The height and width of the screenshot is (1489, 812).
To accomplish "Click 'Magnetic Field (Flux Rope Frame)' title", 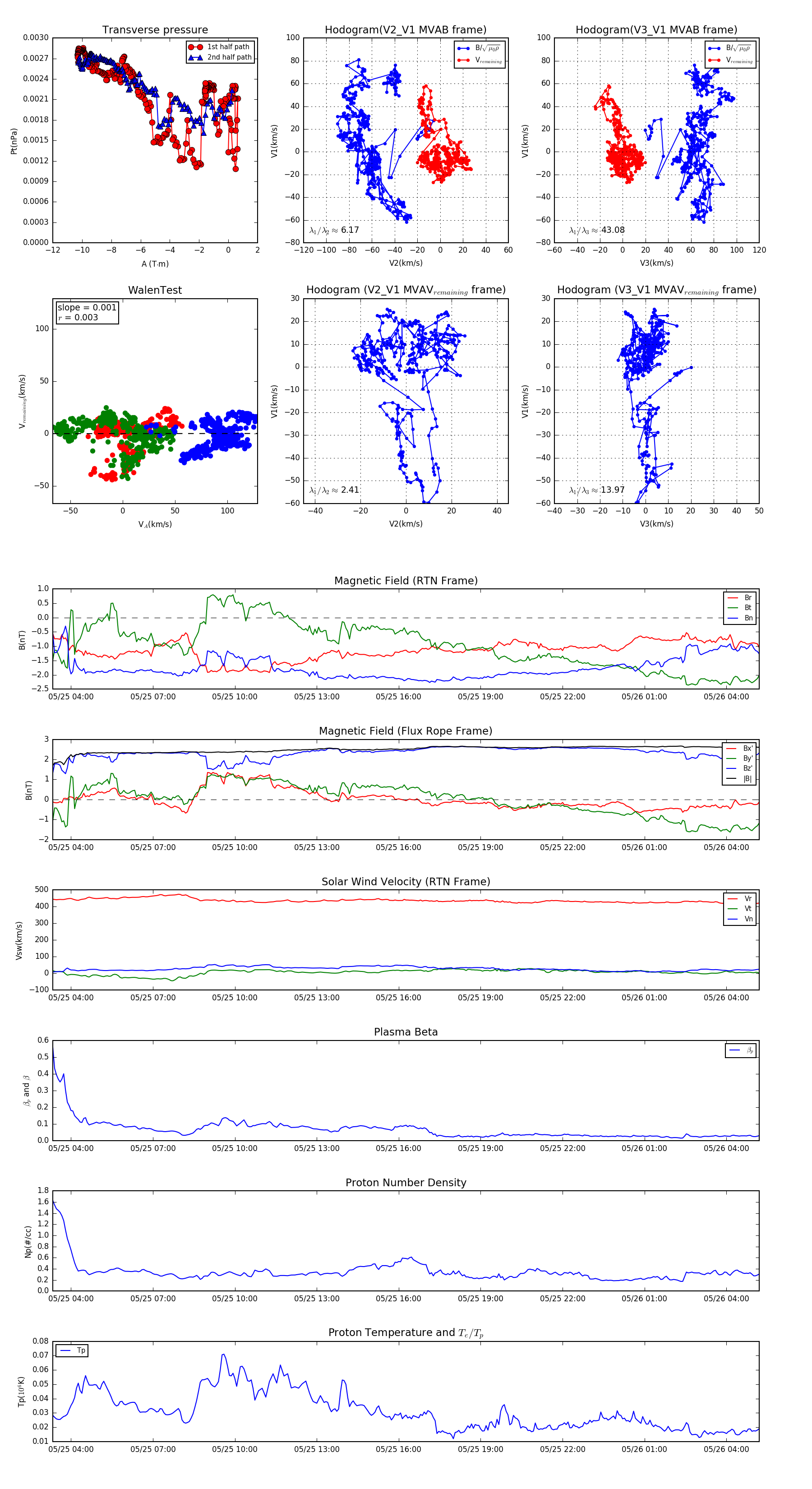I will (x=406, y=731).
